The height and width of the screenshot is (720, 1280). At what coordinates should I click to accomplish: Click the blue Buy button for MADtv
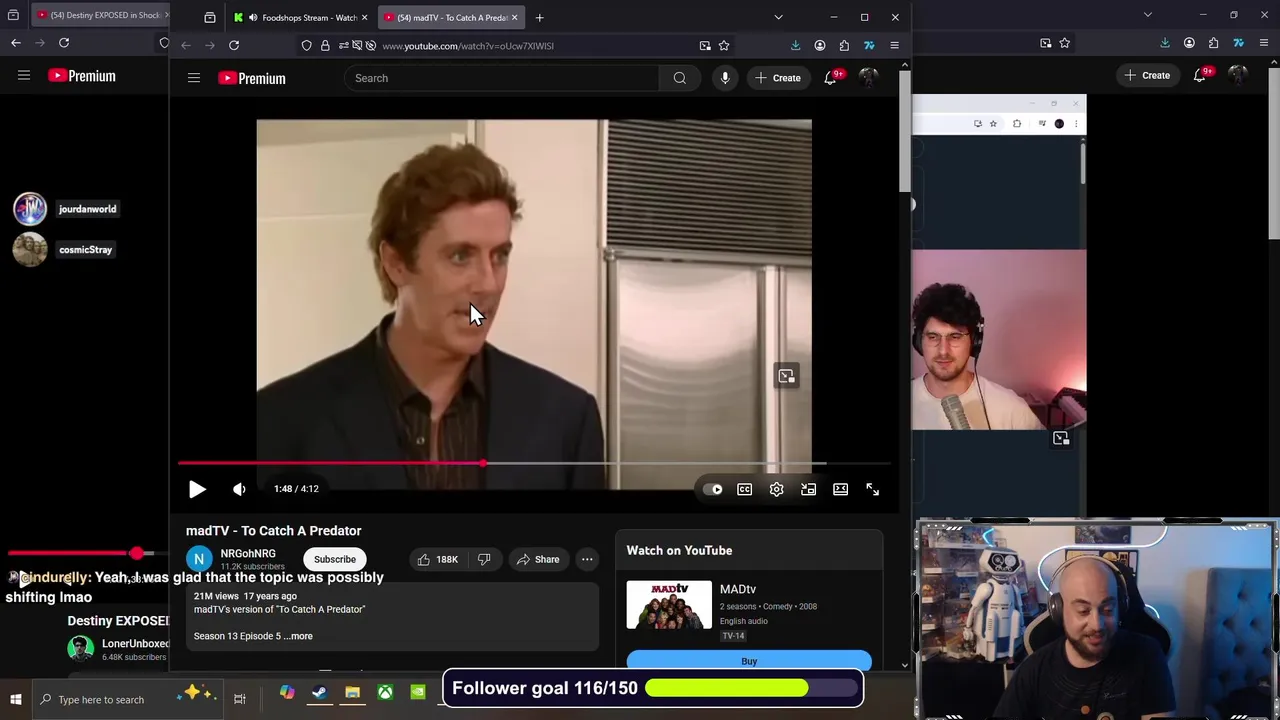749,661
